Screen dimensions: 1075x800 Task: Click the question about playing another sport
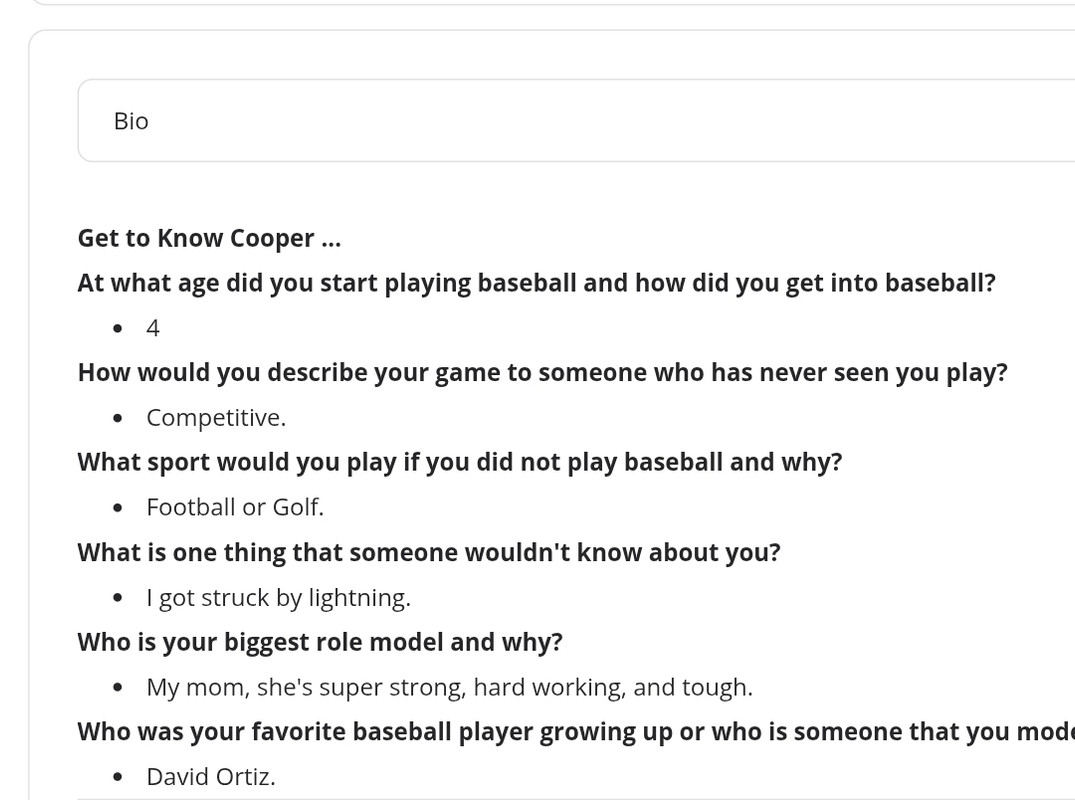pyautogui.click(x=460, y=462)
